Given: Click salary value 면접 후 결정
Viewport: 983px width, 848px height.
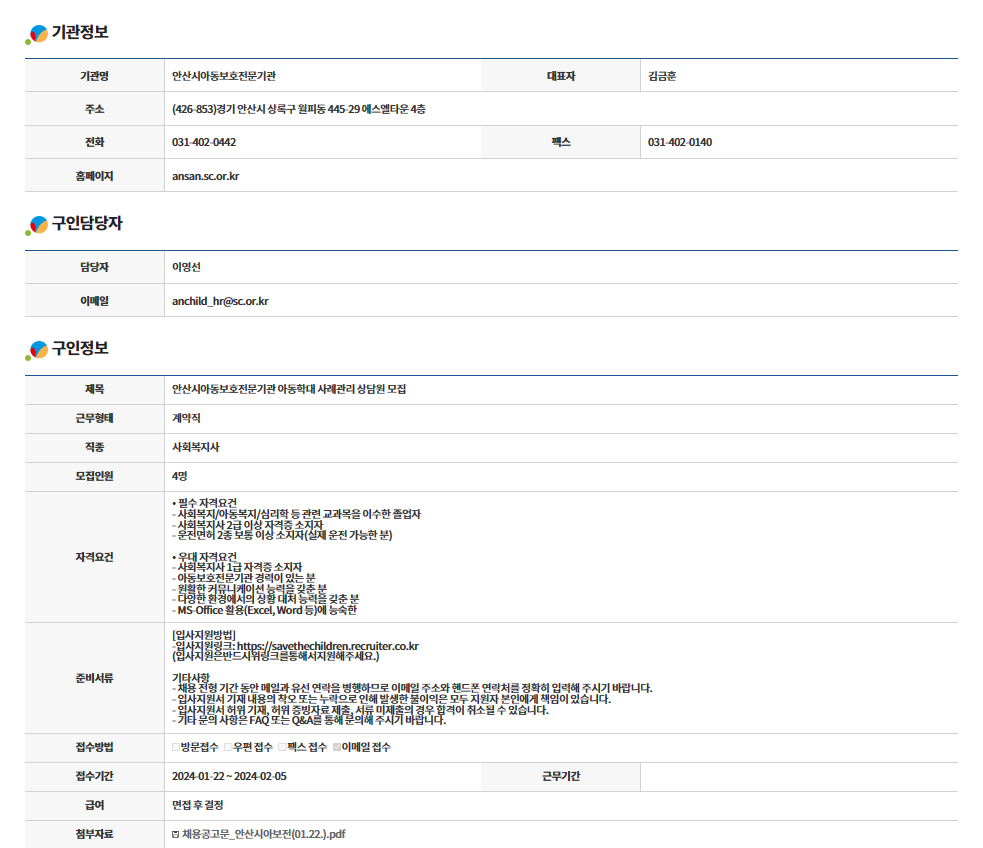Looking at the screenshot, I should tap(197, 805).
